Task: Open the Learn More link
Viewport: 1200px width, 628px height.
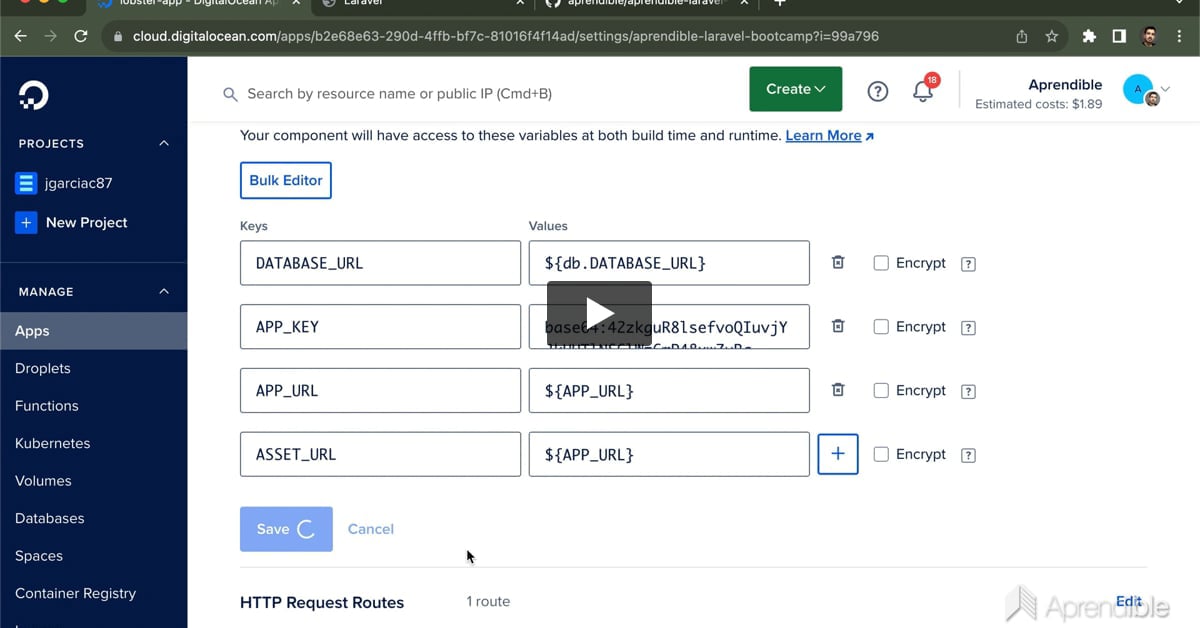Action: pos(830,135)
